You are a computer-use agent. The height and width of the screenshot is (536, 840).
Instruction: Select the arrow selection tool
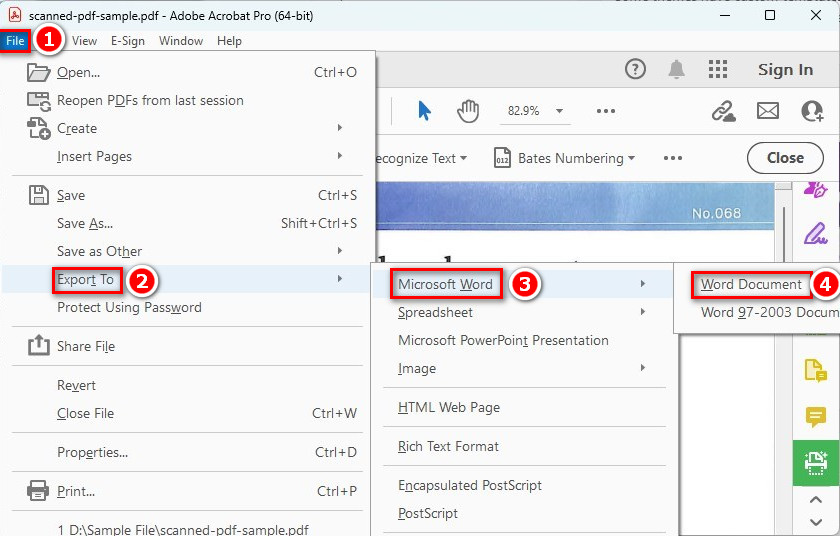point(424,111)
